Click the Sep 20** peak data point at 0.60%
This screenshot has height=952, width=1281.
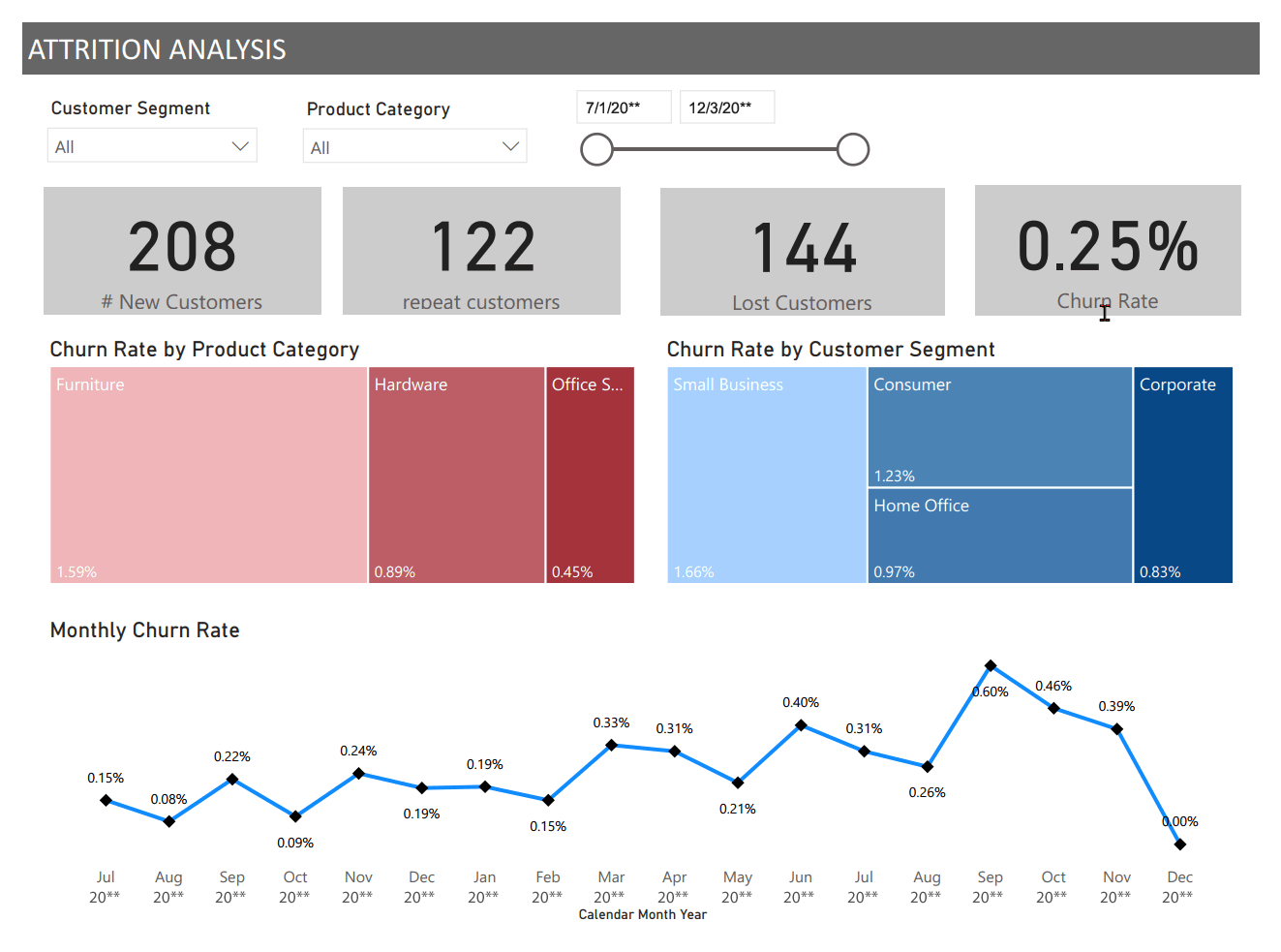pyautogui.click(x=991, y=665)
